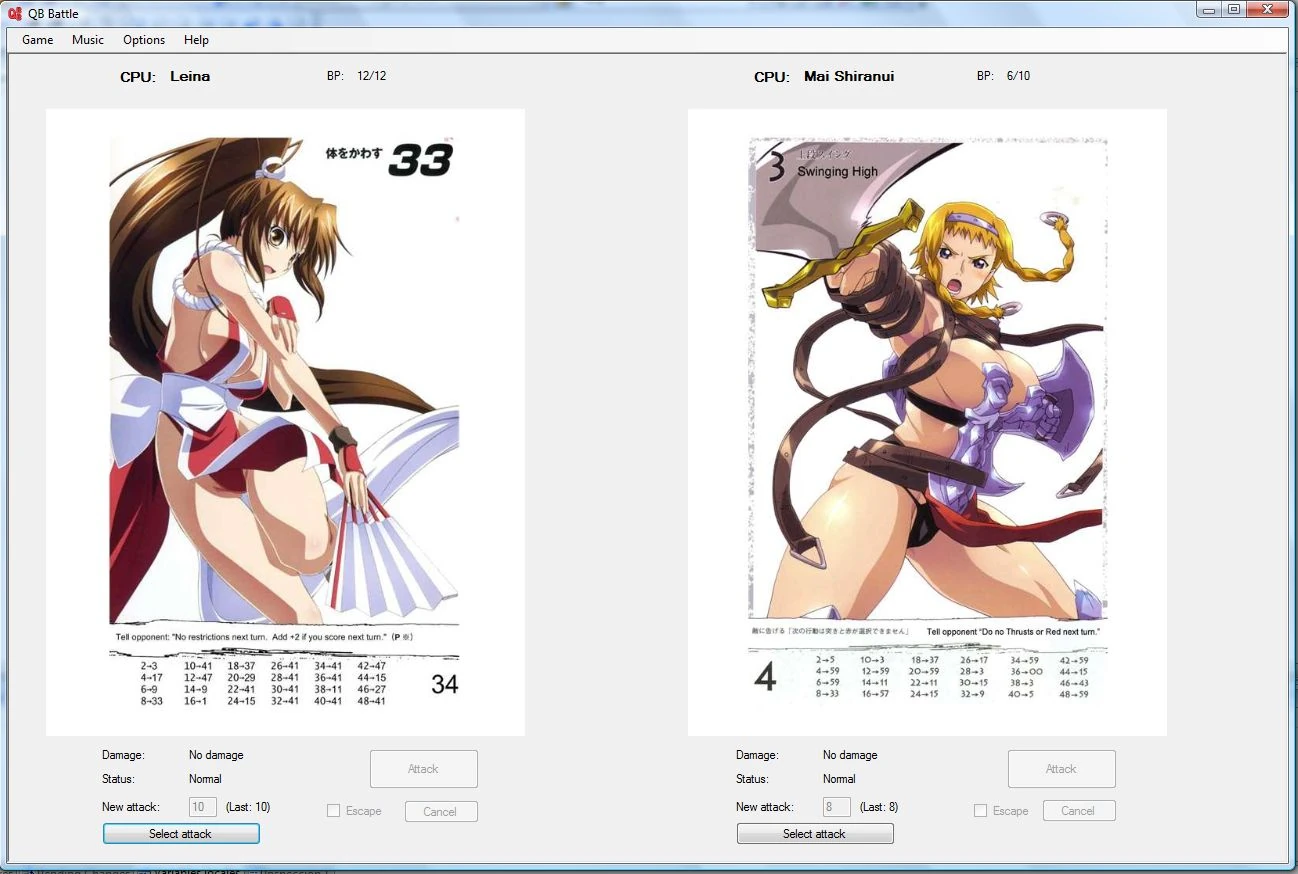Click the New attack field showing 10

[x=203, y=807]
